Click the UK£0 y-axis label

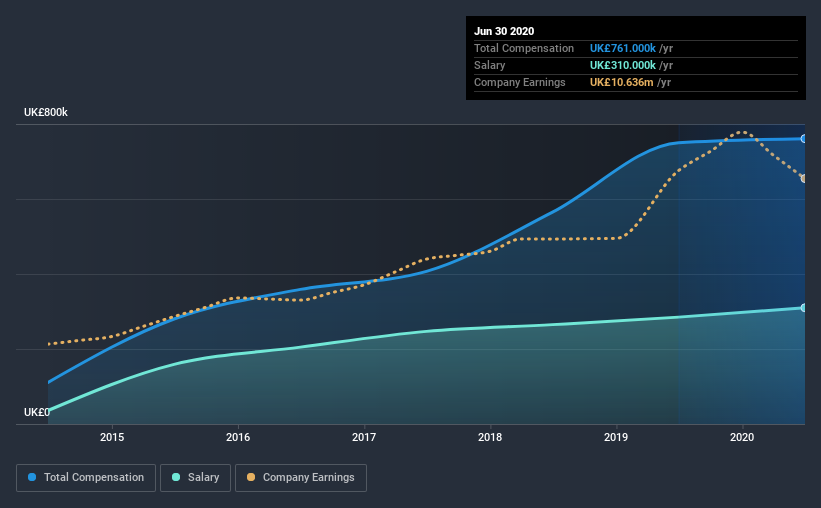tap(37, 413)
